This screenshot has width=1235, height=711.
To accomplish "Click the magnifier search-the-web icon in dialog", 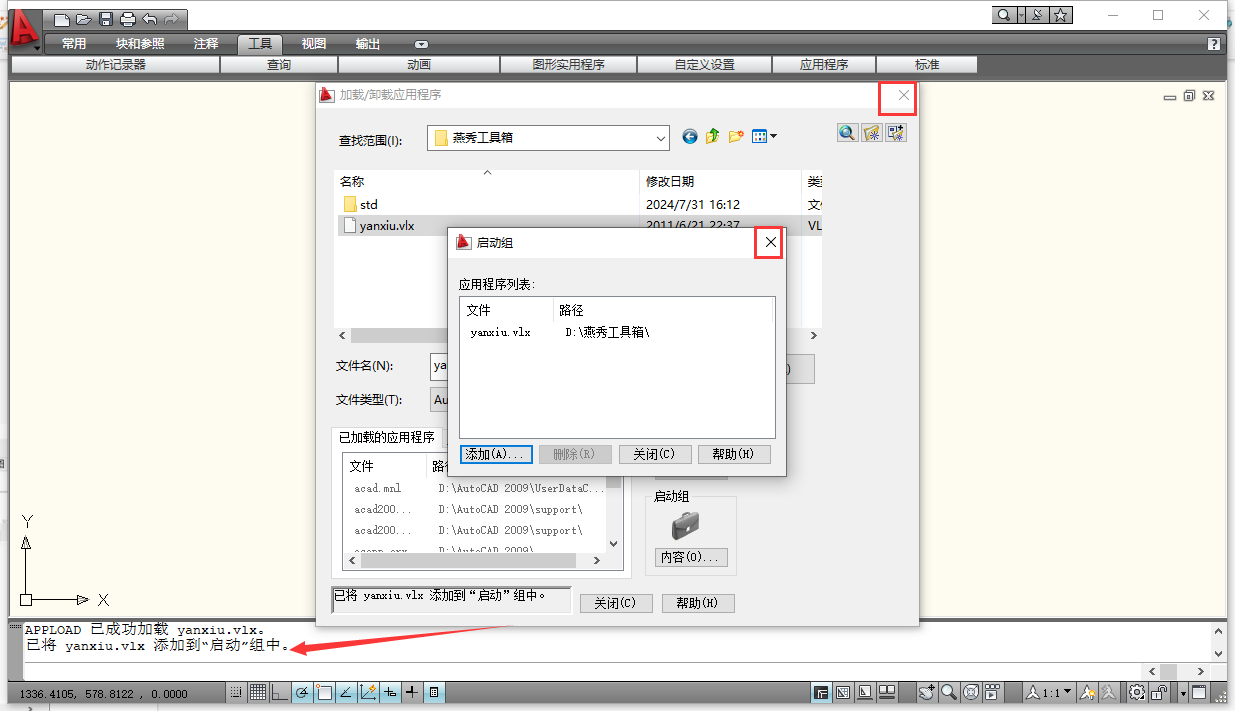I will point(847,133).
